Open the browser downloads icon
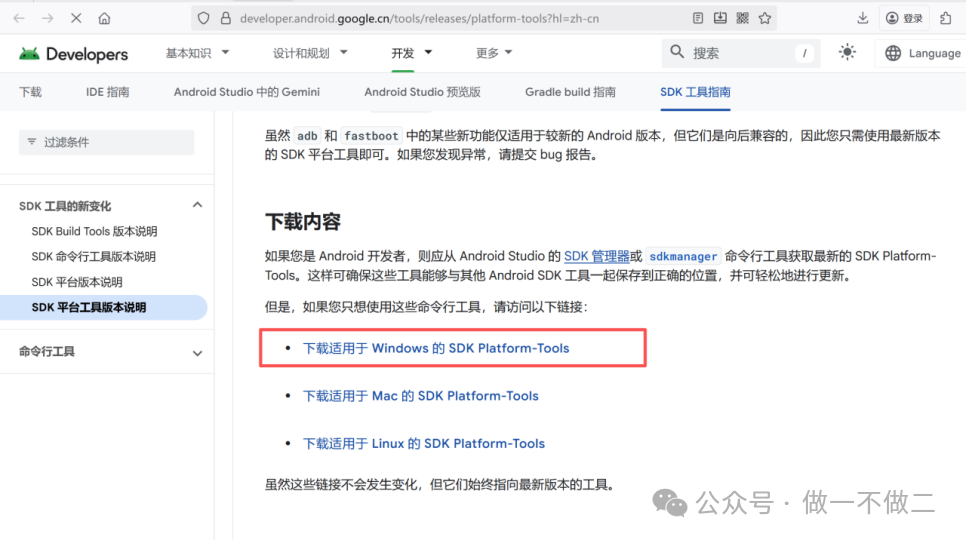The width and height of the screenshot is (966, 541). (862, 18)
